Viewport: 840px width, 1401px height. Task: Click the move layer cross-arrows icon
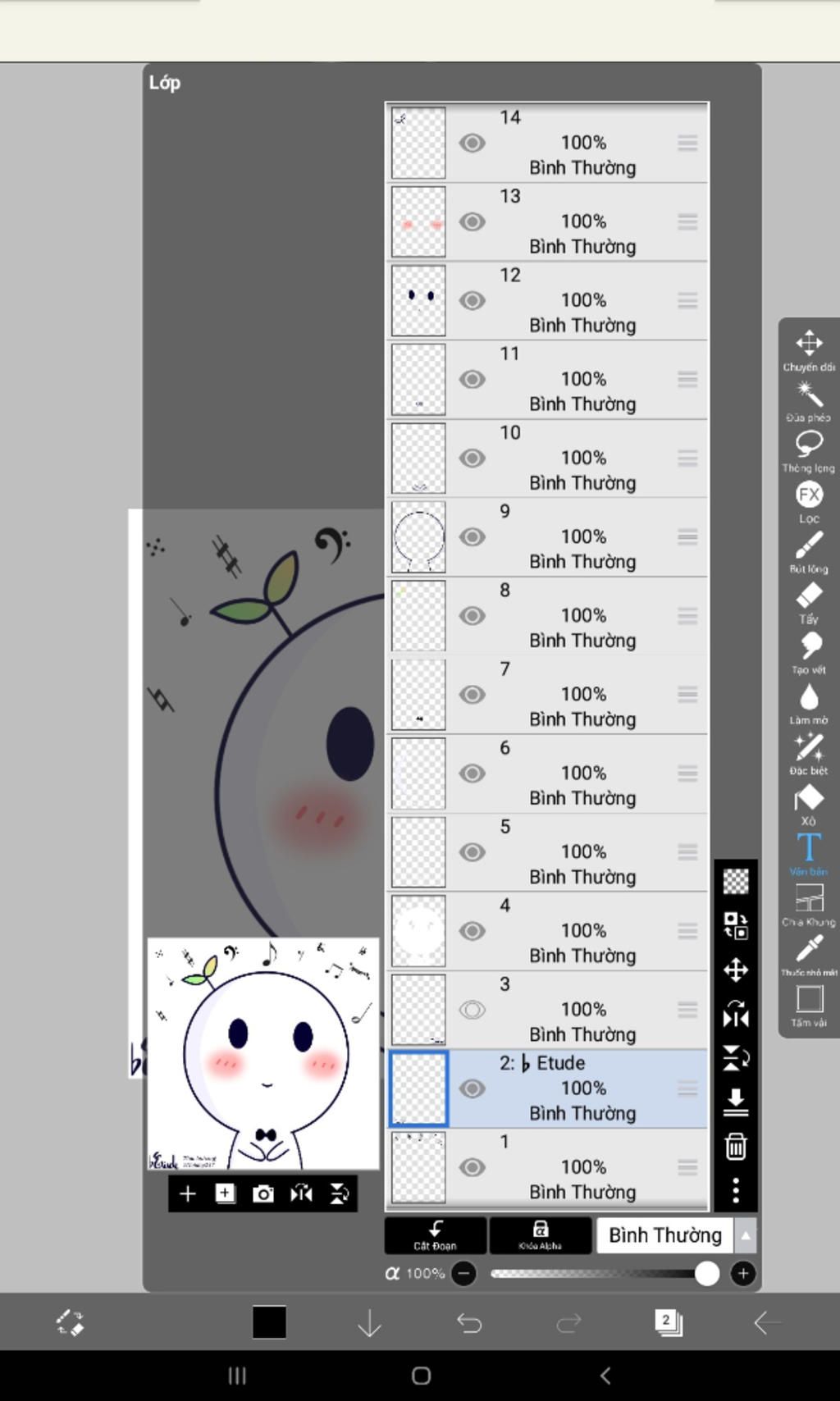pos(736,970)
